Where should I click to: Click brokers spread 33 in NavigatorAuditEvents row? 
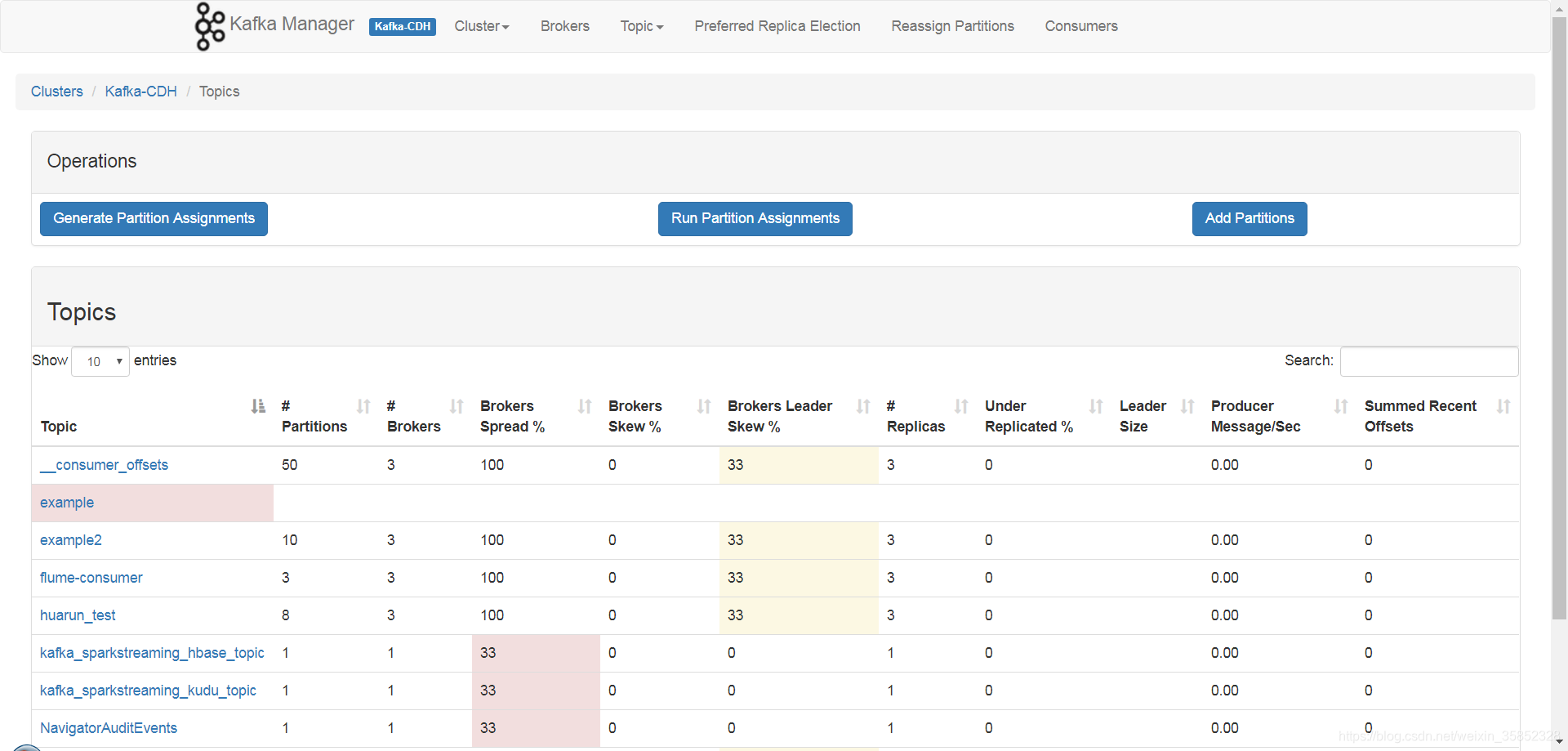(x=488, y=728)
